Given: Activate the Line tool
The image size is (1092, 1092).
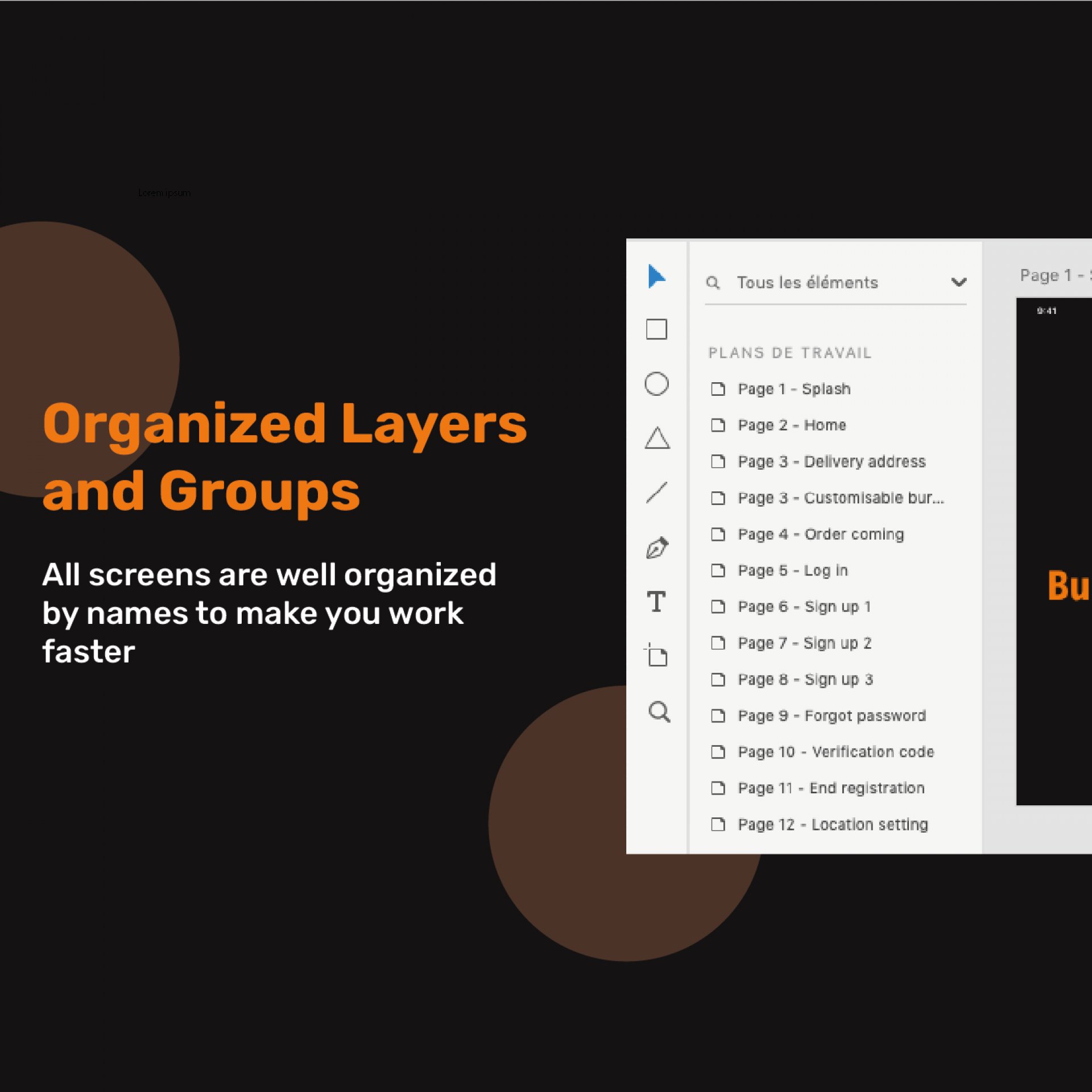Looking at the screenshot, I should pos(656,493).
